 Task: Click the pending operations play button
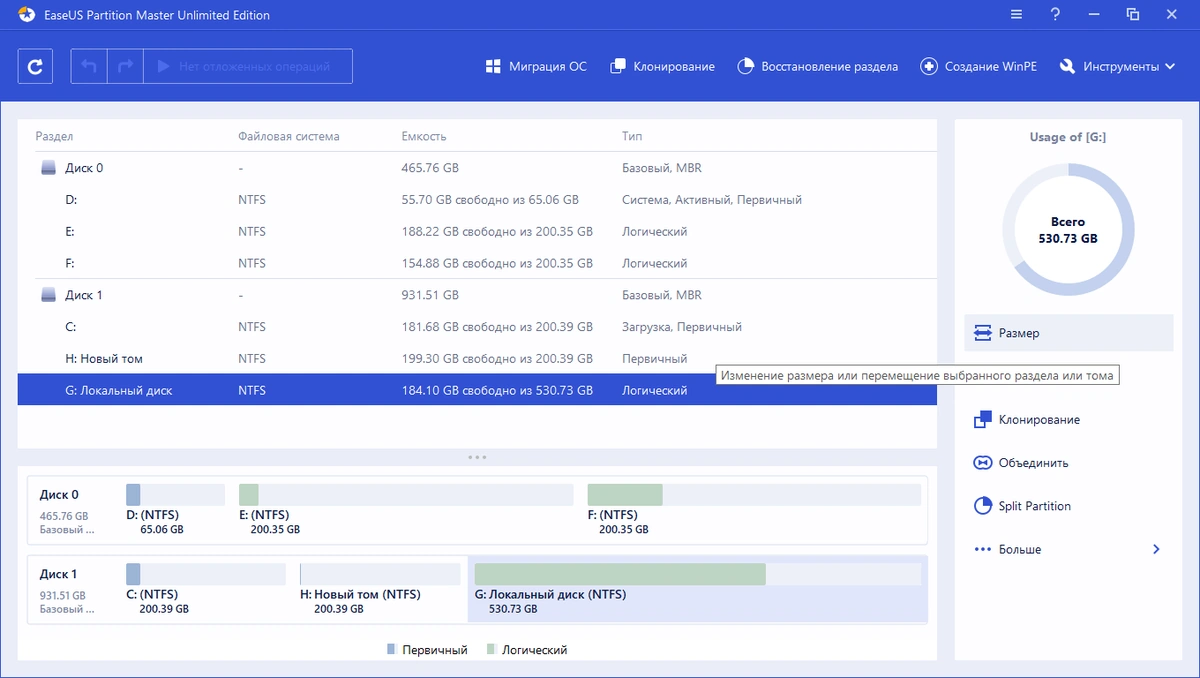click(x=248, y=67)
